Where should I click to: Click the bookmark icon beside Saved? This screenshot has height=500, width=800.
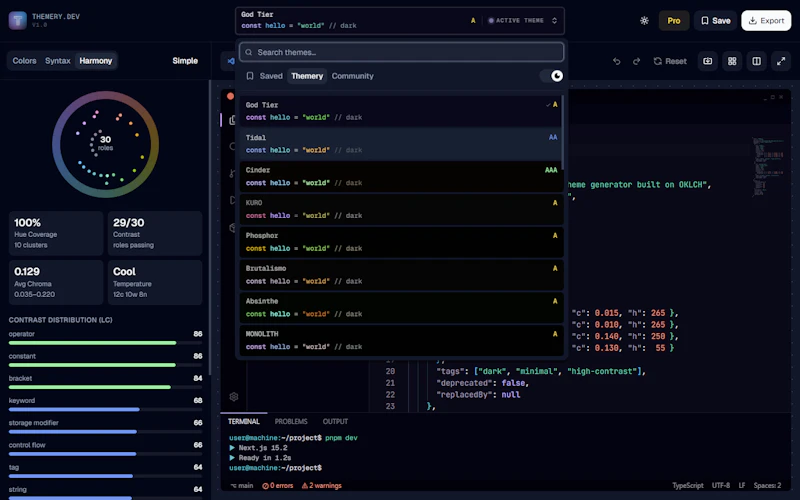[x=249, y=76]
